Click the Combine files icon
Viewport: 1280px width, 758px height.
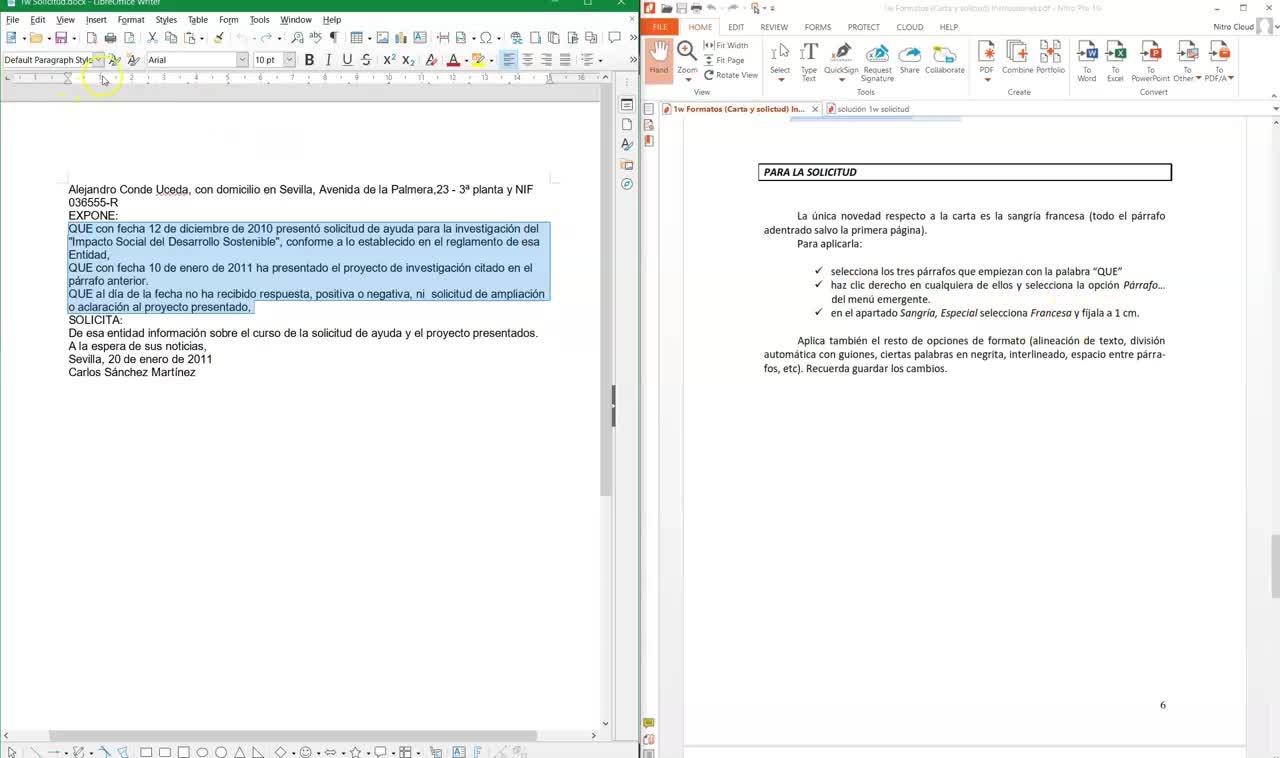tap(1017, 58)
